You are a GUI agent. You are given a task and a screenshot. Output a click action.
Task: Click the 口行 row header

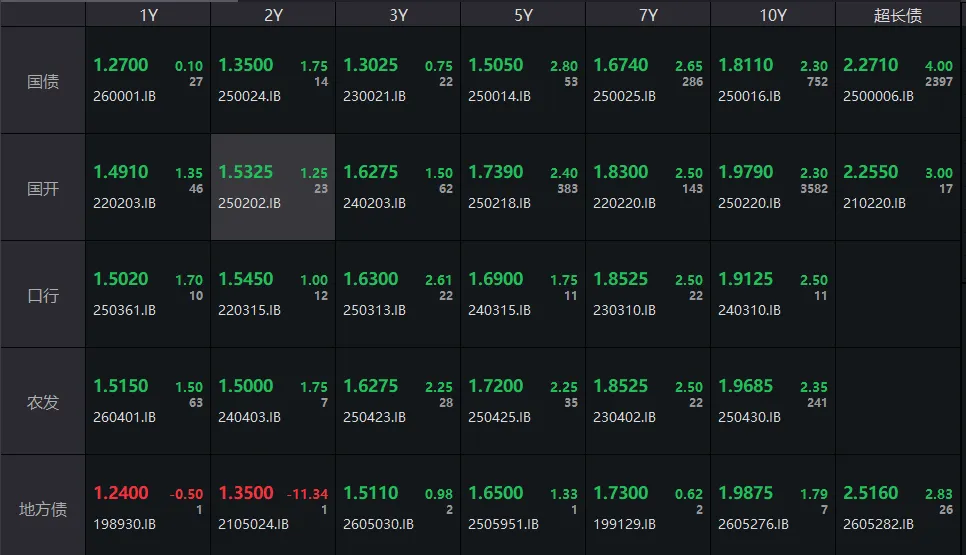coord(43,295)
